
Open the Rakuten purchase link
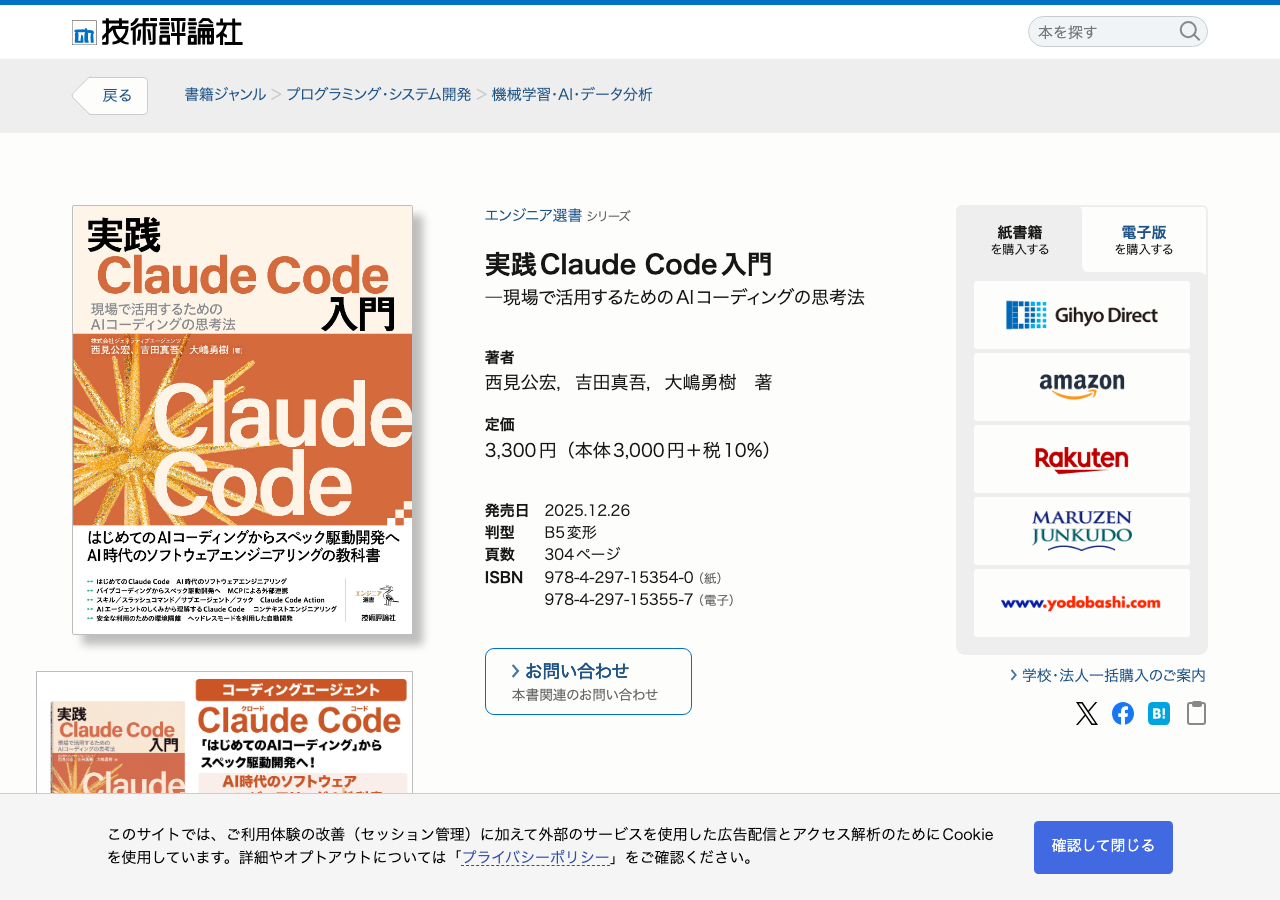click(1082, 459)
